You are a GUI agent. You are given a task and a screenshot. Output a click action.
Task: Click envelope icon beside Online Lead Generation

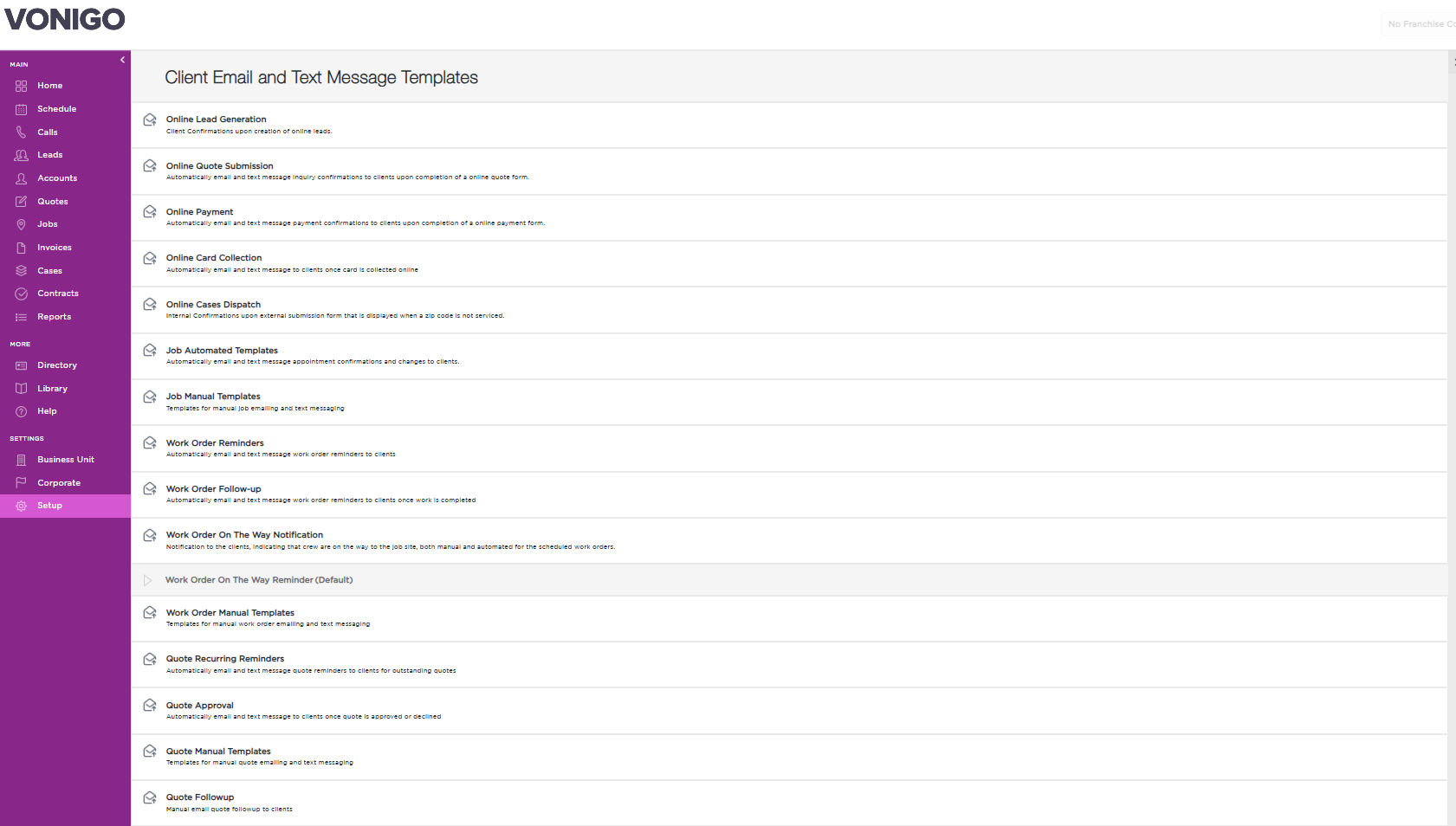coord(150,119)
